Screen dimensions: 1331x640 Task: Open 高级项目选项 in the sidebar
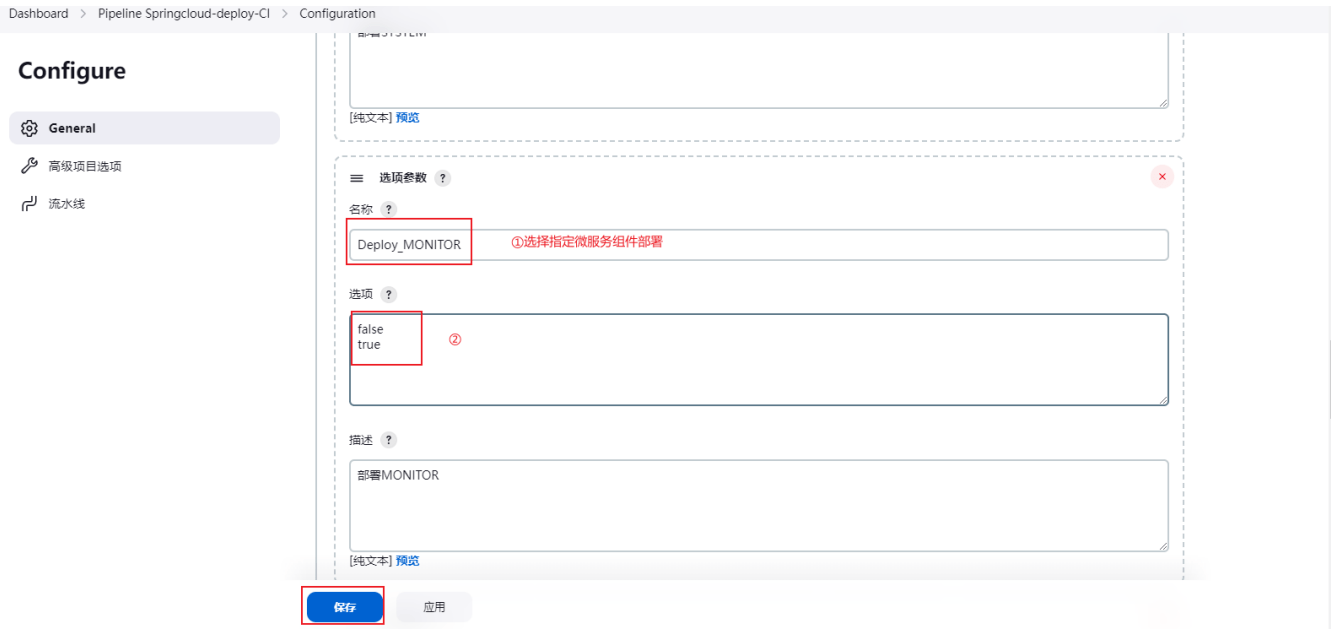click(85, 166)
